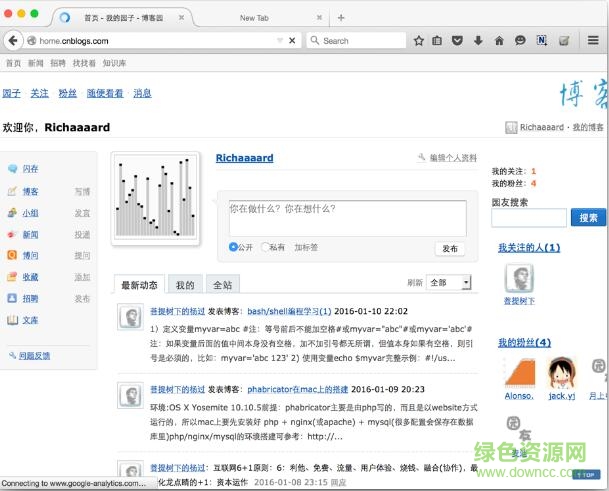Open the URL bar history dropdown arrow
Screen dimensions: 609x491
(x=277, y=41)
